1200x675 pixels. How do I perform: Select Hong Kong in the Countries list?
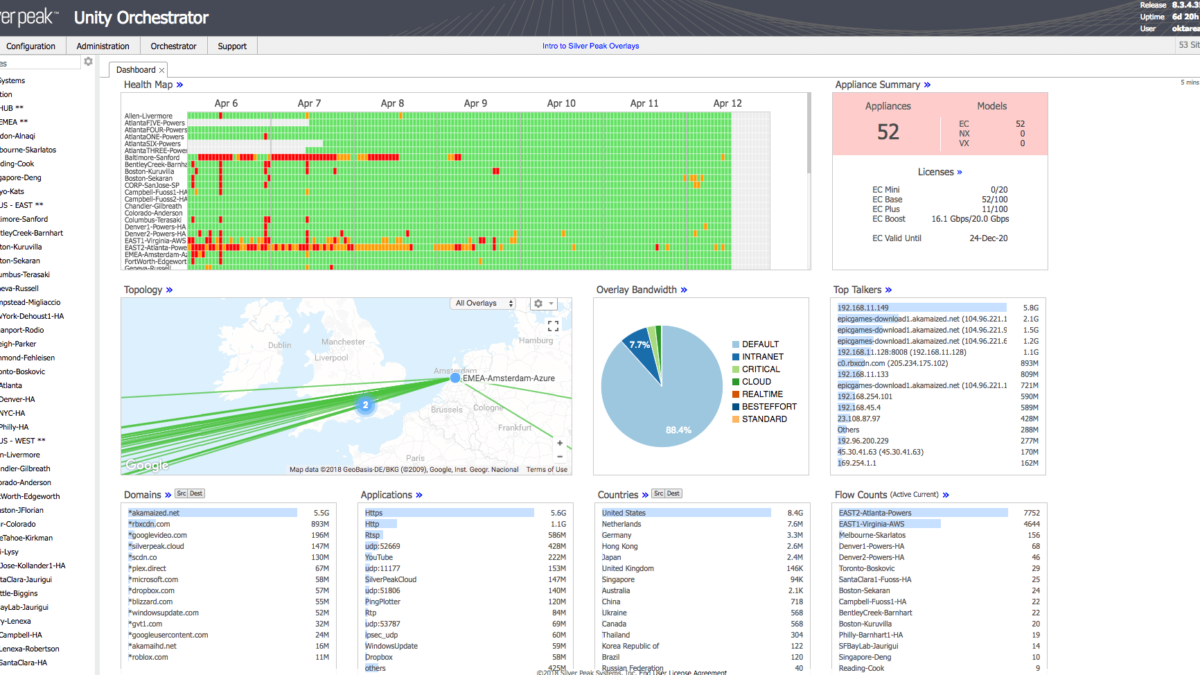coord(702,546)
